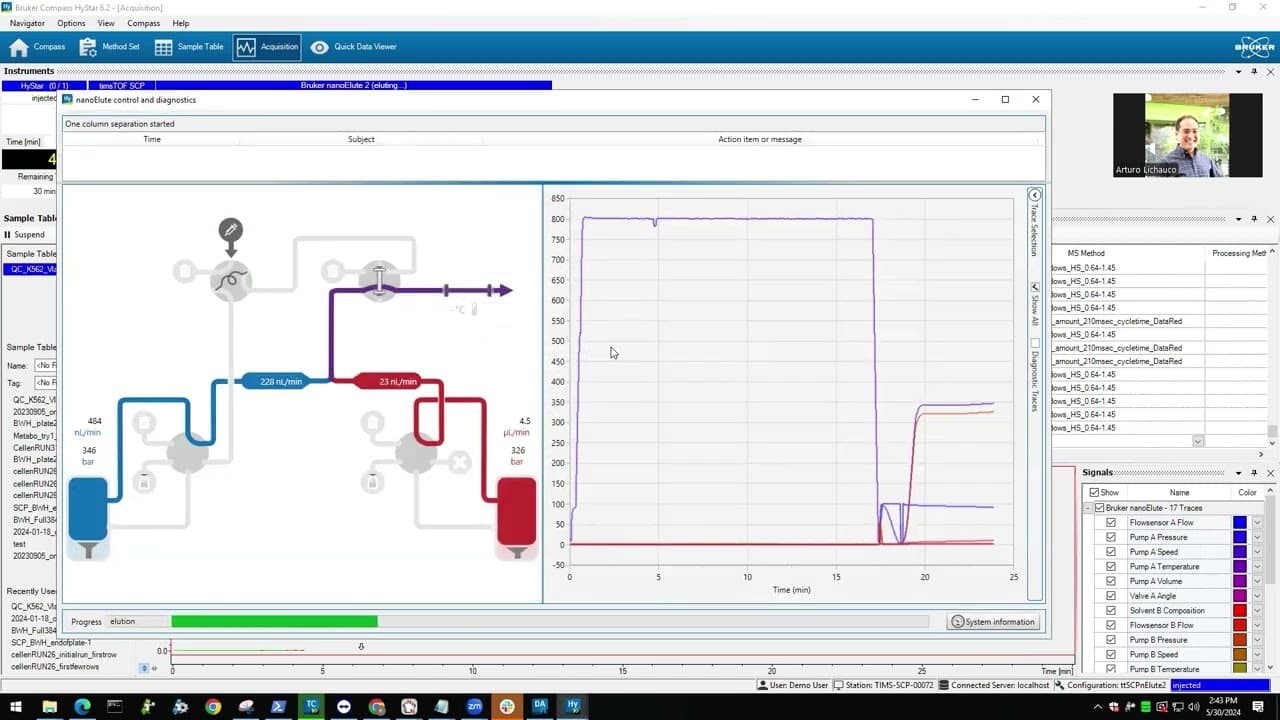Enable the Diagnostic Traces checkbox
1280x720 pixels.
[1035, 343]
